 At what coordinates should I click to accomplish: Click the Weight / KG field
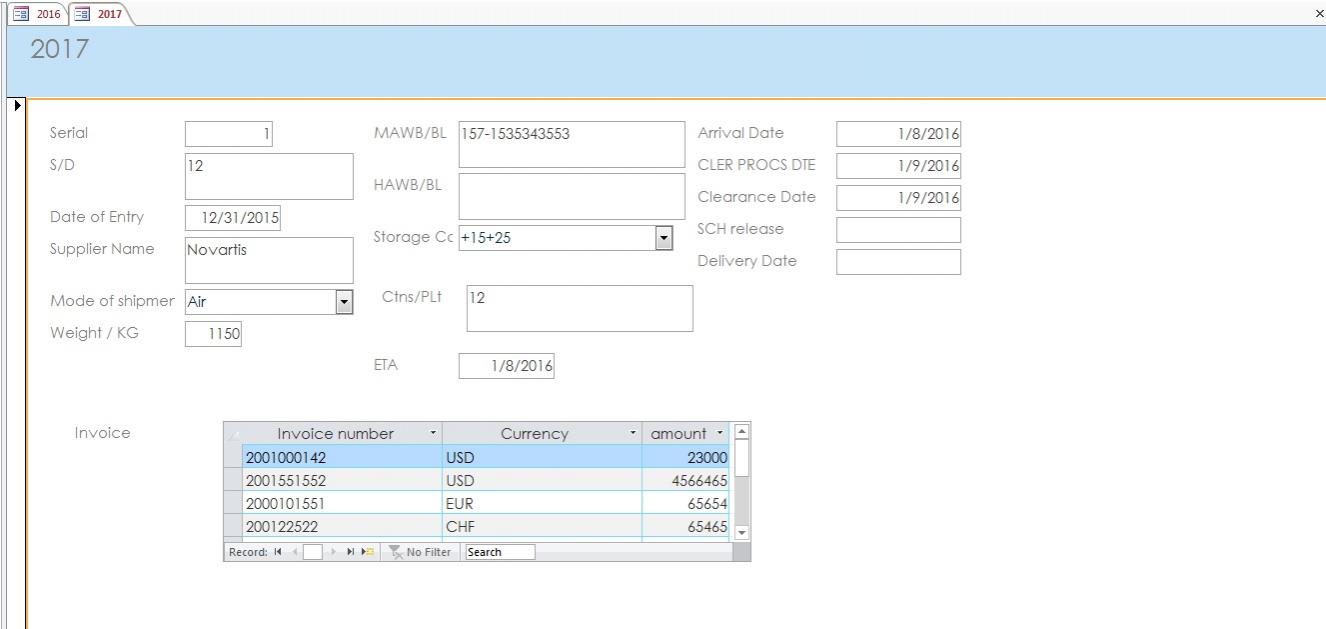(x=213, y=334)
